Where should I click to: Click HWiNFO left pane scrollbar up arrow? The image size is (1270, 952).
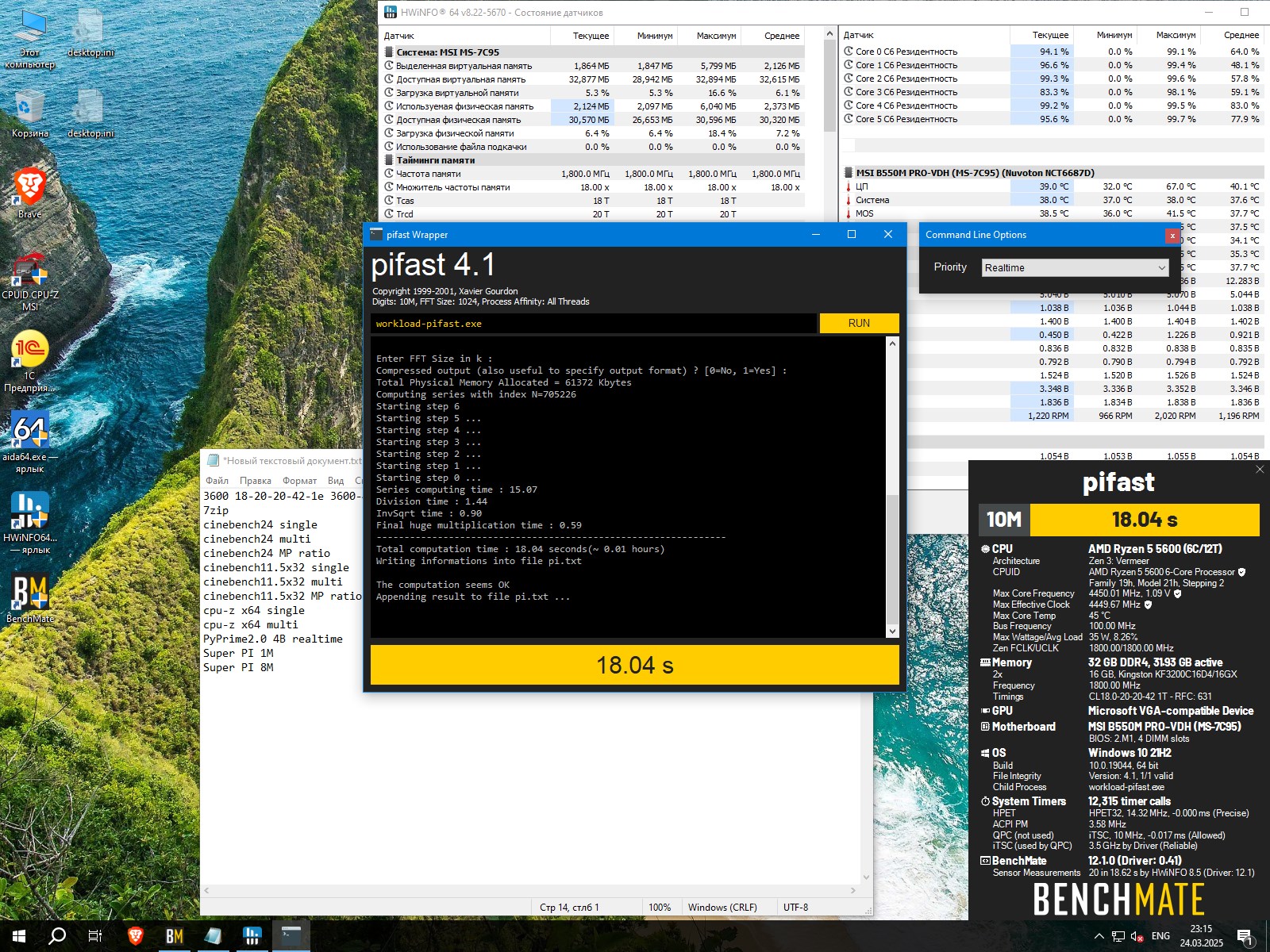[829, 34]
